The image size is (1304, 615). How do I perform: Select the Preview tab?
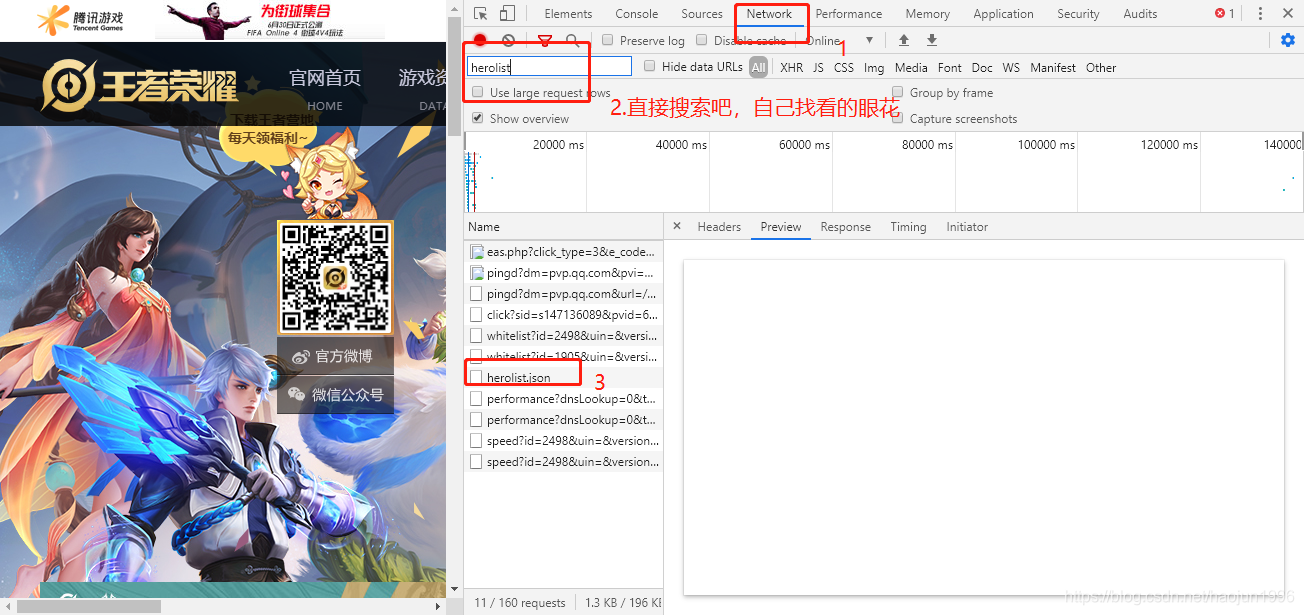coord(781,227)
